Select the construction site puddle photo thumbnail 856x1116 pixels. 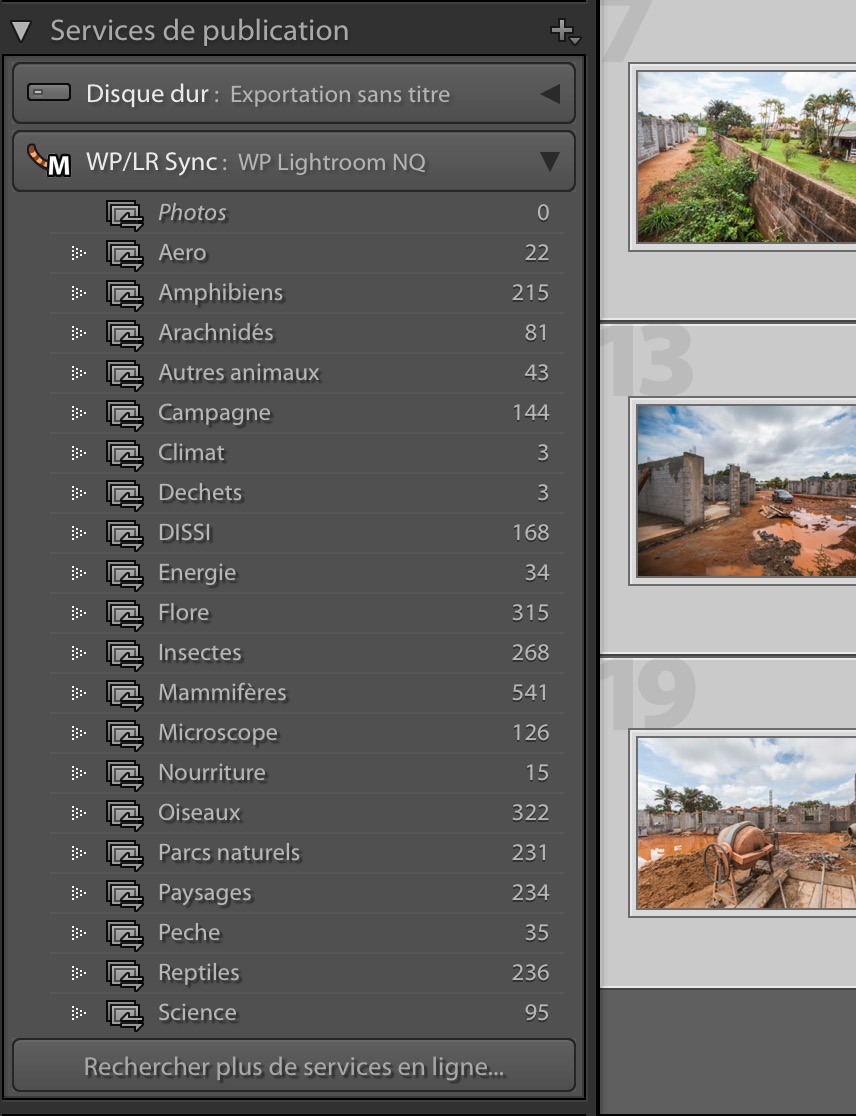[746, 491]
